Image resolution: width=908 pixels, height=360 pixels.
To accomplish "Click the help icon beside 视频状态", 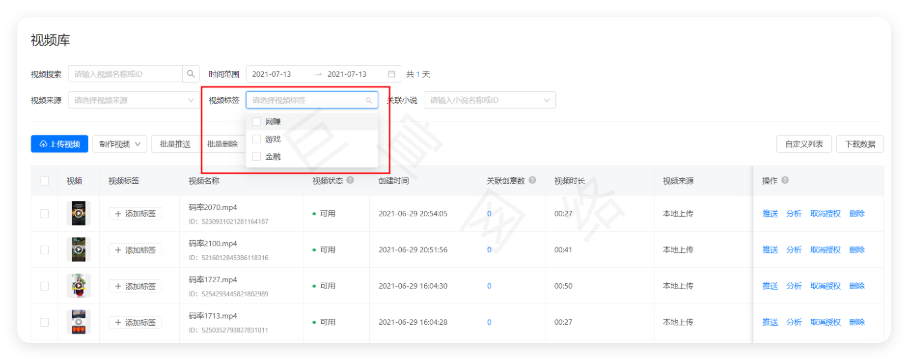I will pyautogui.click(x=350, y=180).
